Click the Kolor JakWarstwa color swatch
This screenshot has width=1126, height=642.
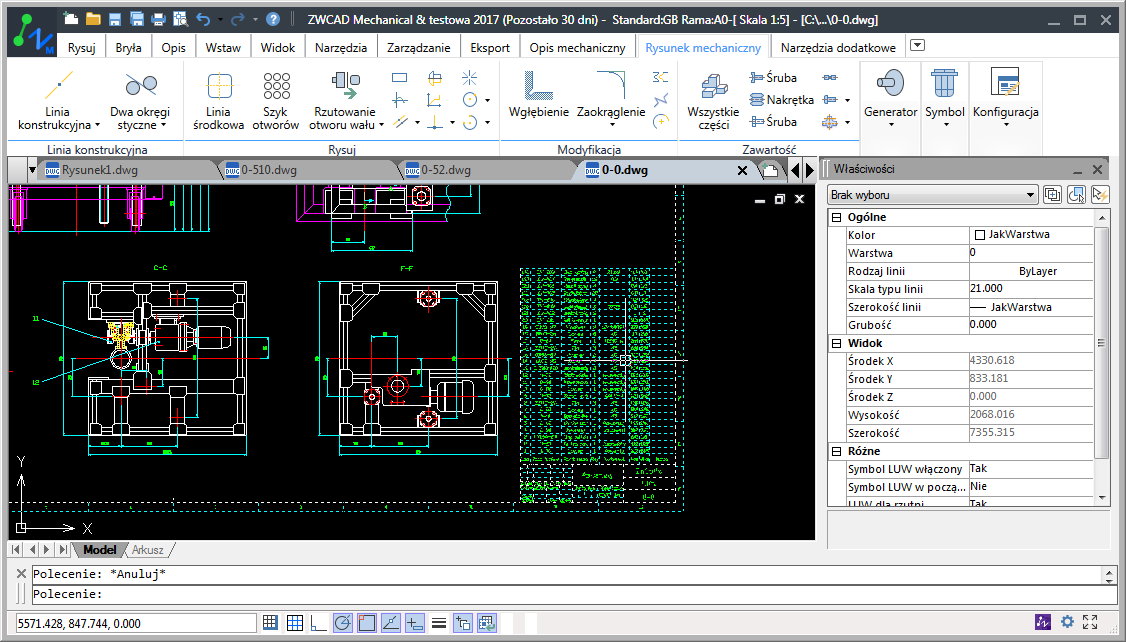pyautogui.click(x=980, y=235)
